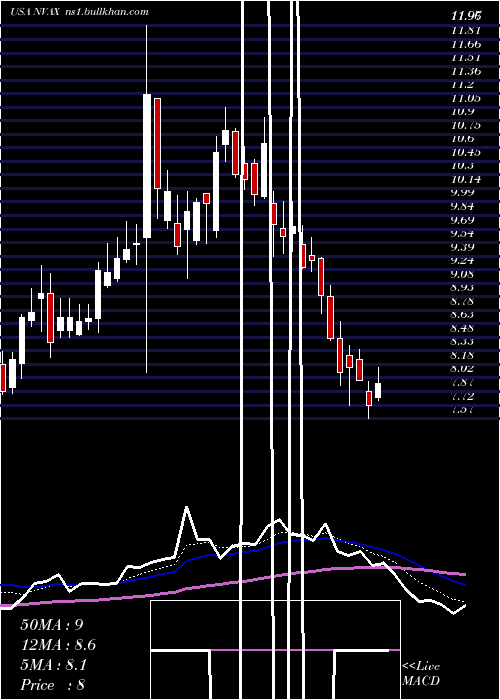Click the '<<Live MACD' label
This screenshot has height=700, width=500.
coord(421,674)
